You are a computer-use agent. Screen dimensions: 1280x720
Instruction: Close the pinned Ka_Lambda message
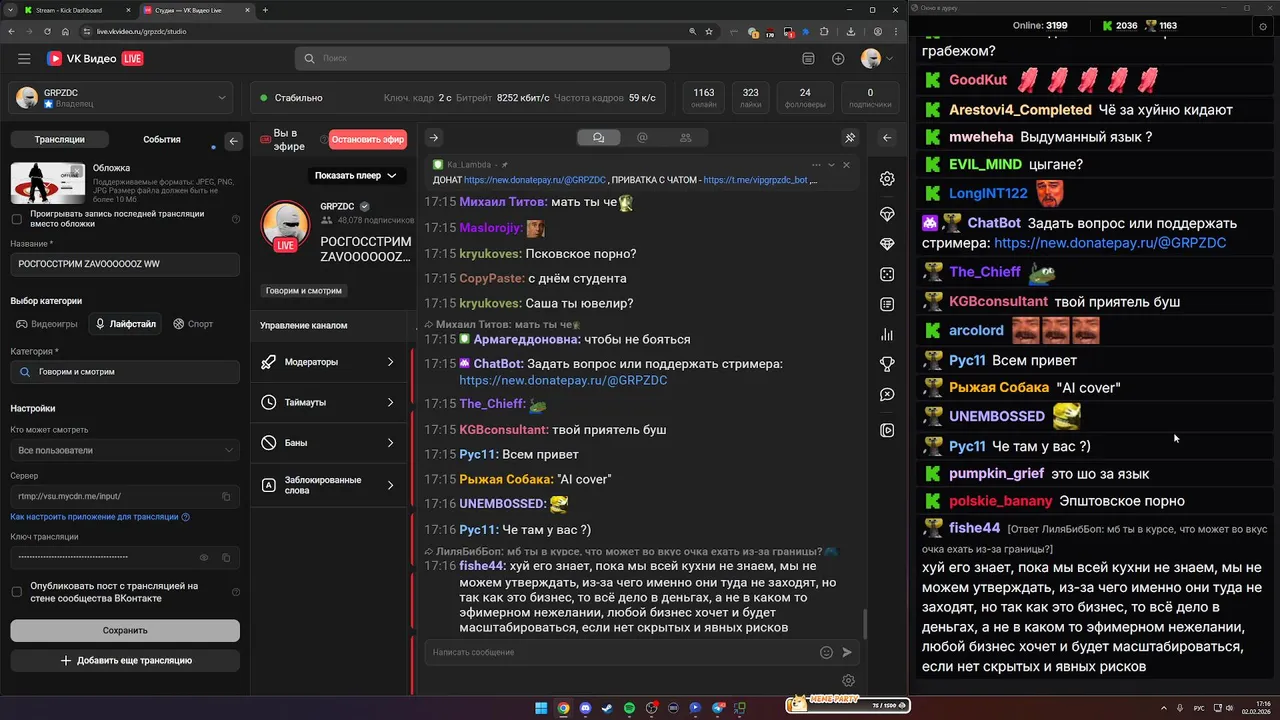coord(847,165)
